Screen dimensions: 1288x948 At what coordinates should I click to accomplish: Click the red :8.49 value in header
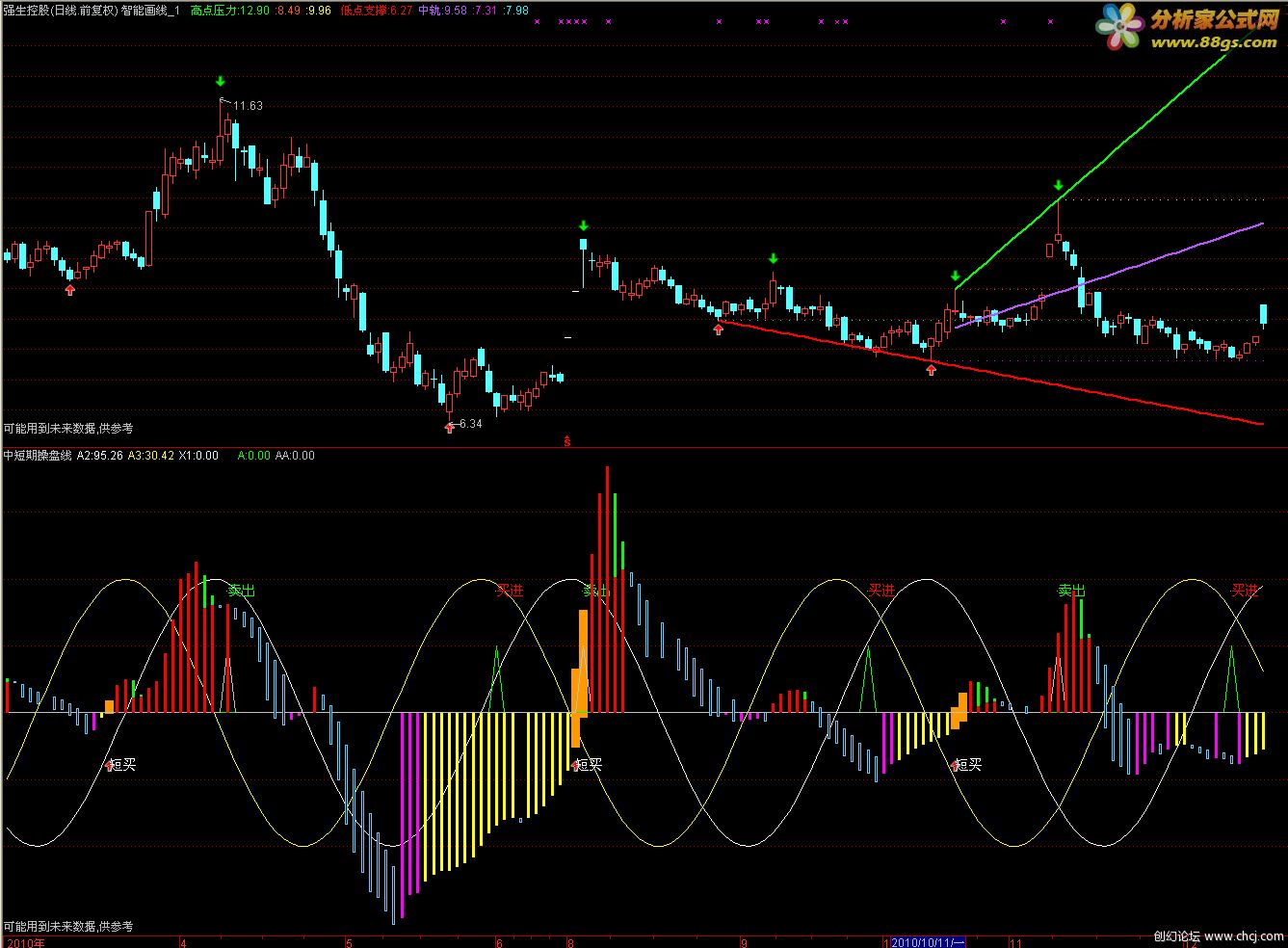(x=287, y=11)
